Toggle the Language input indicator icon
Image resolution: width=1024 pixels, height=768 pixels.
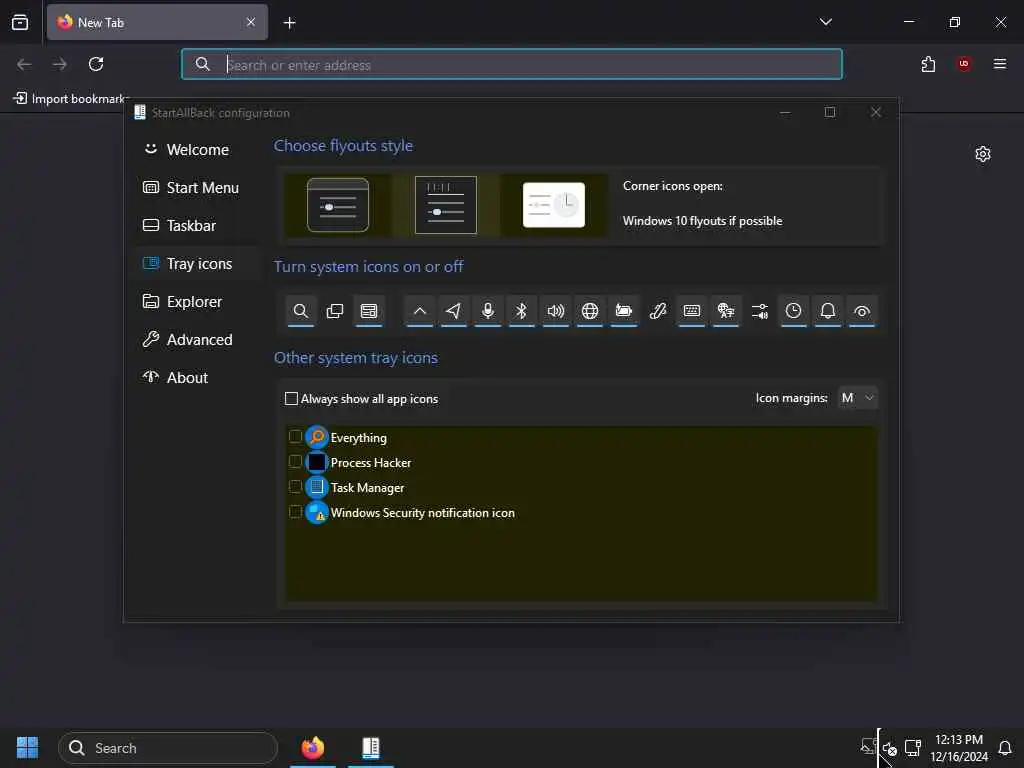tap(726, 311)
